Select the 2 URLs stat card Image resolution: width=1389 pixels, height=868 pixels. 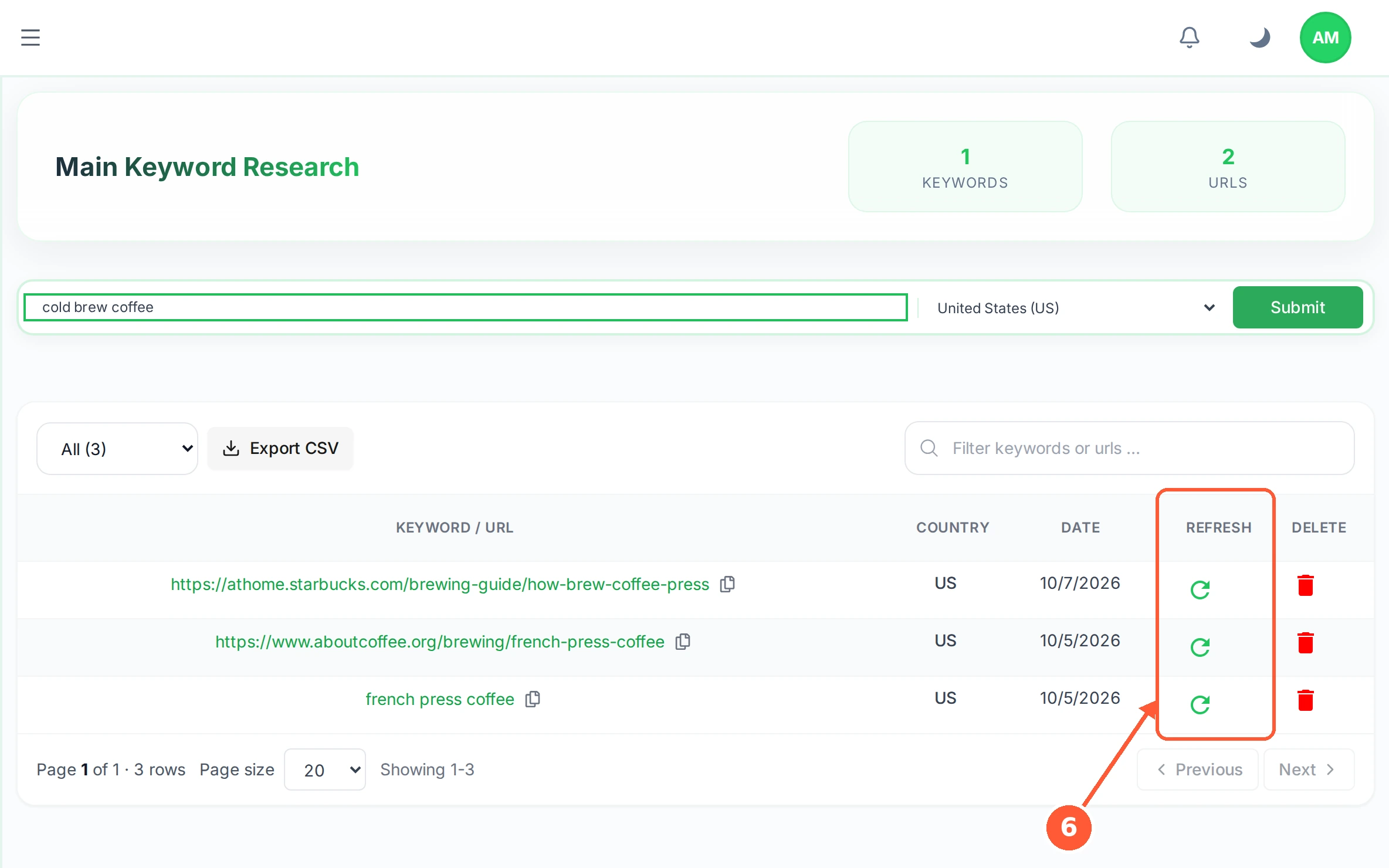[x=1228, y=167]
